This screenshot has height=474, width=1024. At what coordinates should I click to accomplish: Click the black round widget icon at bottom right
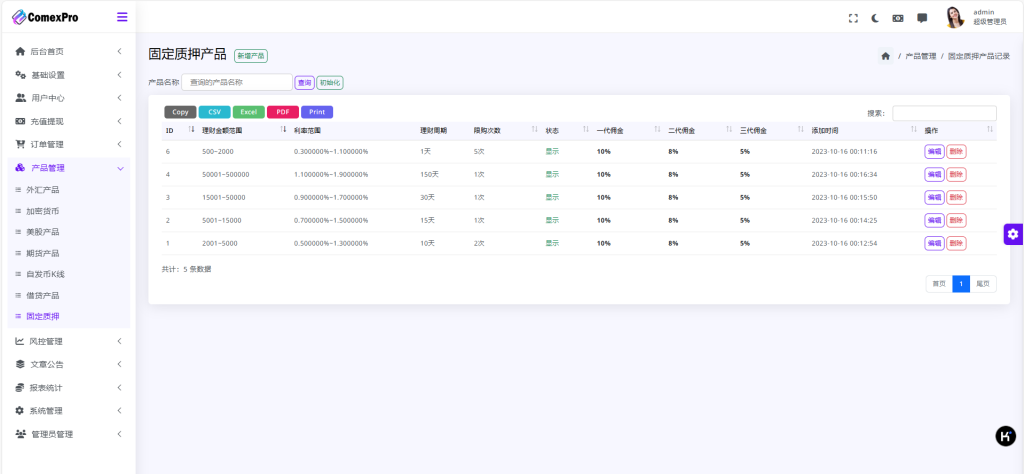pyautogui.click(x=1005, y=435)
